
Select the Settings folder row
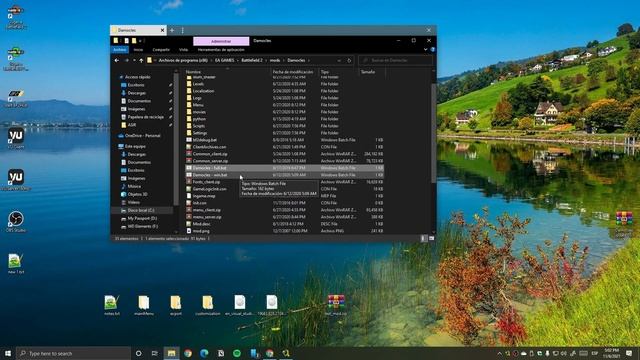coord(284,133)
